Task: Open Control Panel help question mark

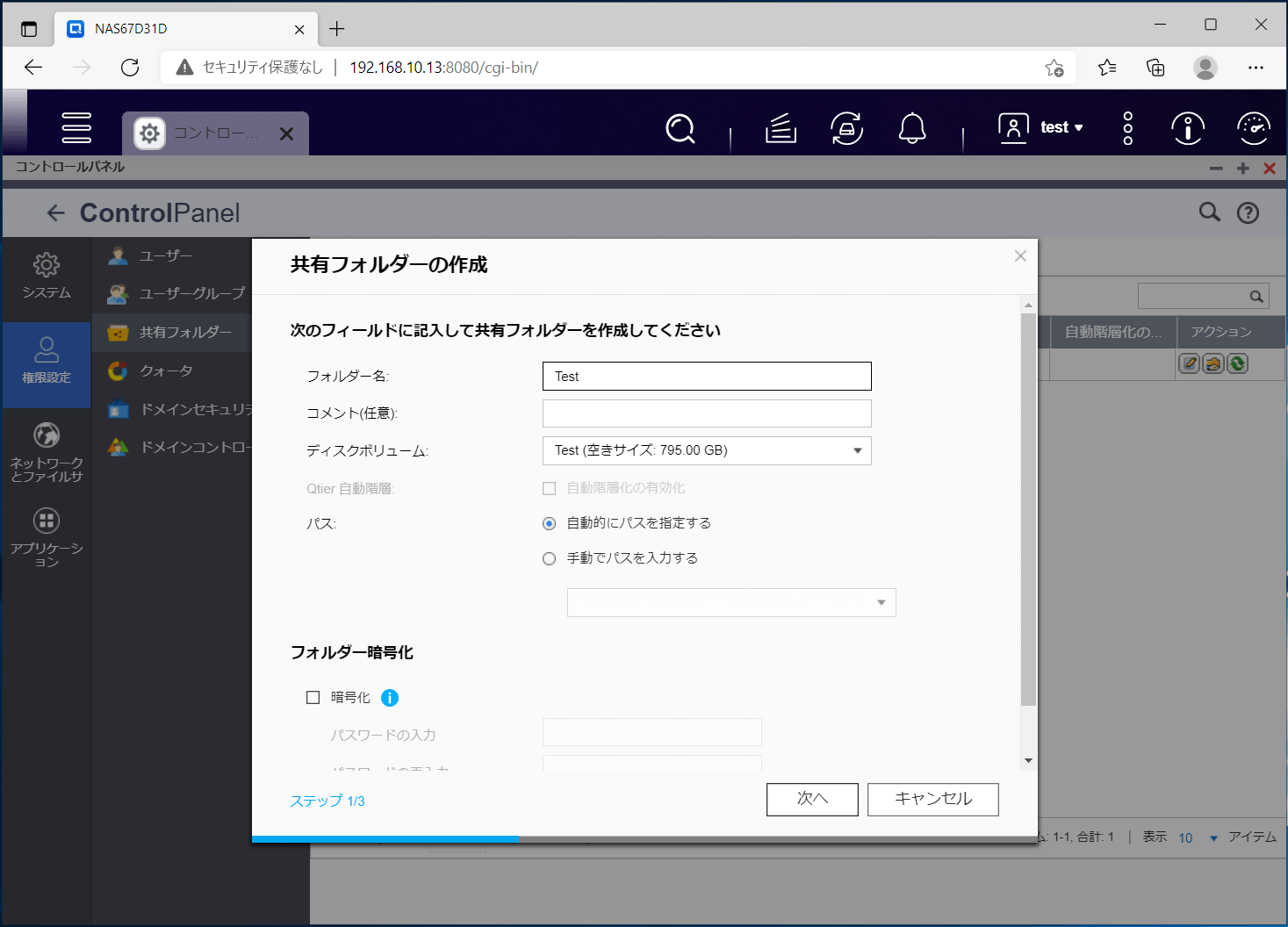Action: pos(1248,212)
